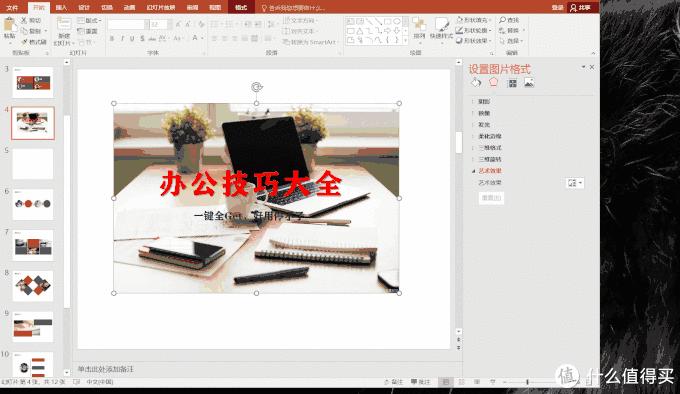Open the Format Picture pane options arrow

click(583, 67)
